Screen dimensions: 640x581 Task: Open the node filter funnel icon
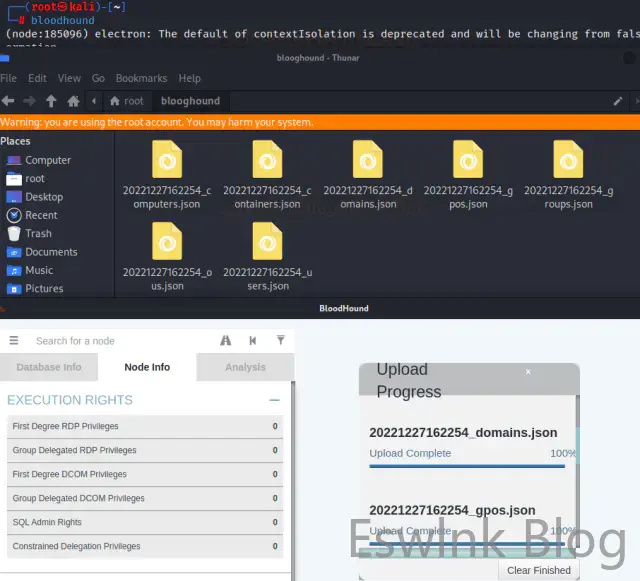pos(281,341)
